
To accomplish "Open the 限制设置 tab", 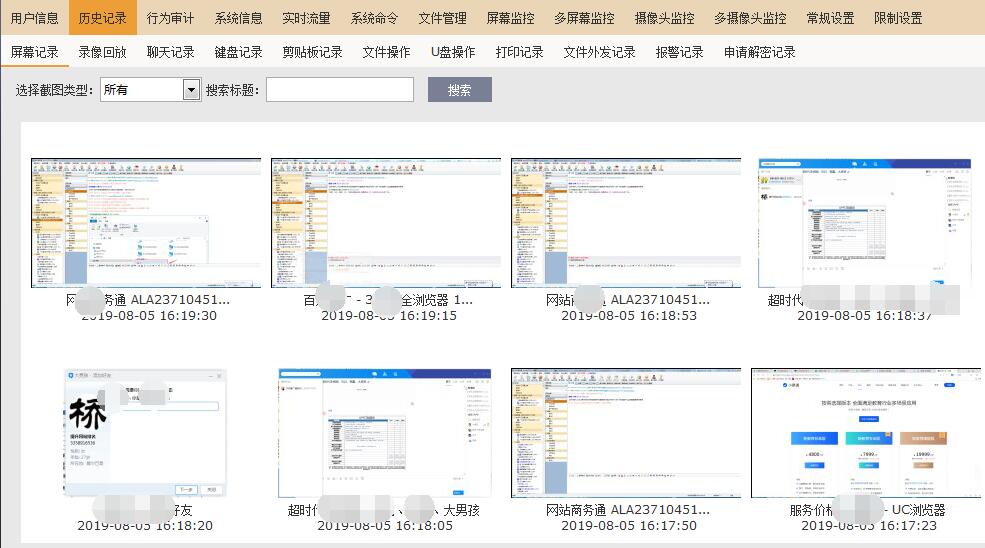I will point(898,18).
